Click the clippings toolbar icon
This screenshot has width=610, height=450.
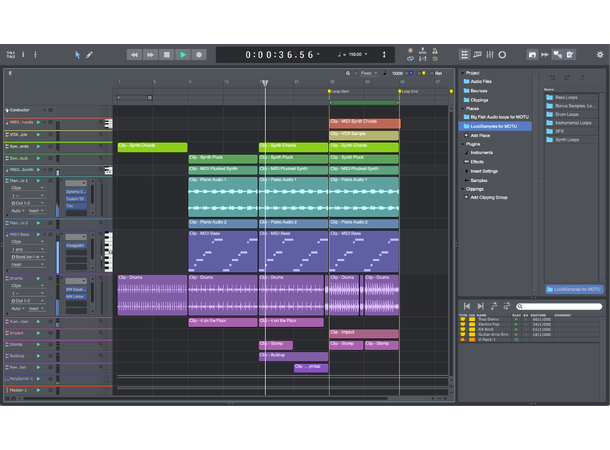[x=570, y=55]
